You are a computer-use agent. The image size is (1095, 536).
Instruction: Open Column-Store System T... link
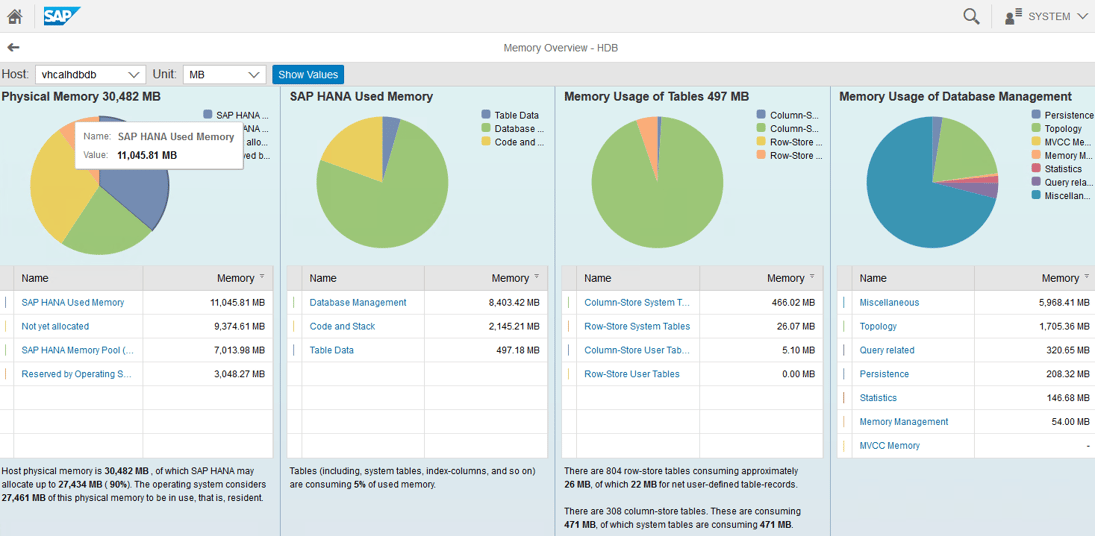coord(637,302)
